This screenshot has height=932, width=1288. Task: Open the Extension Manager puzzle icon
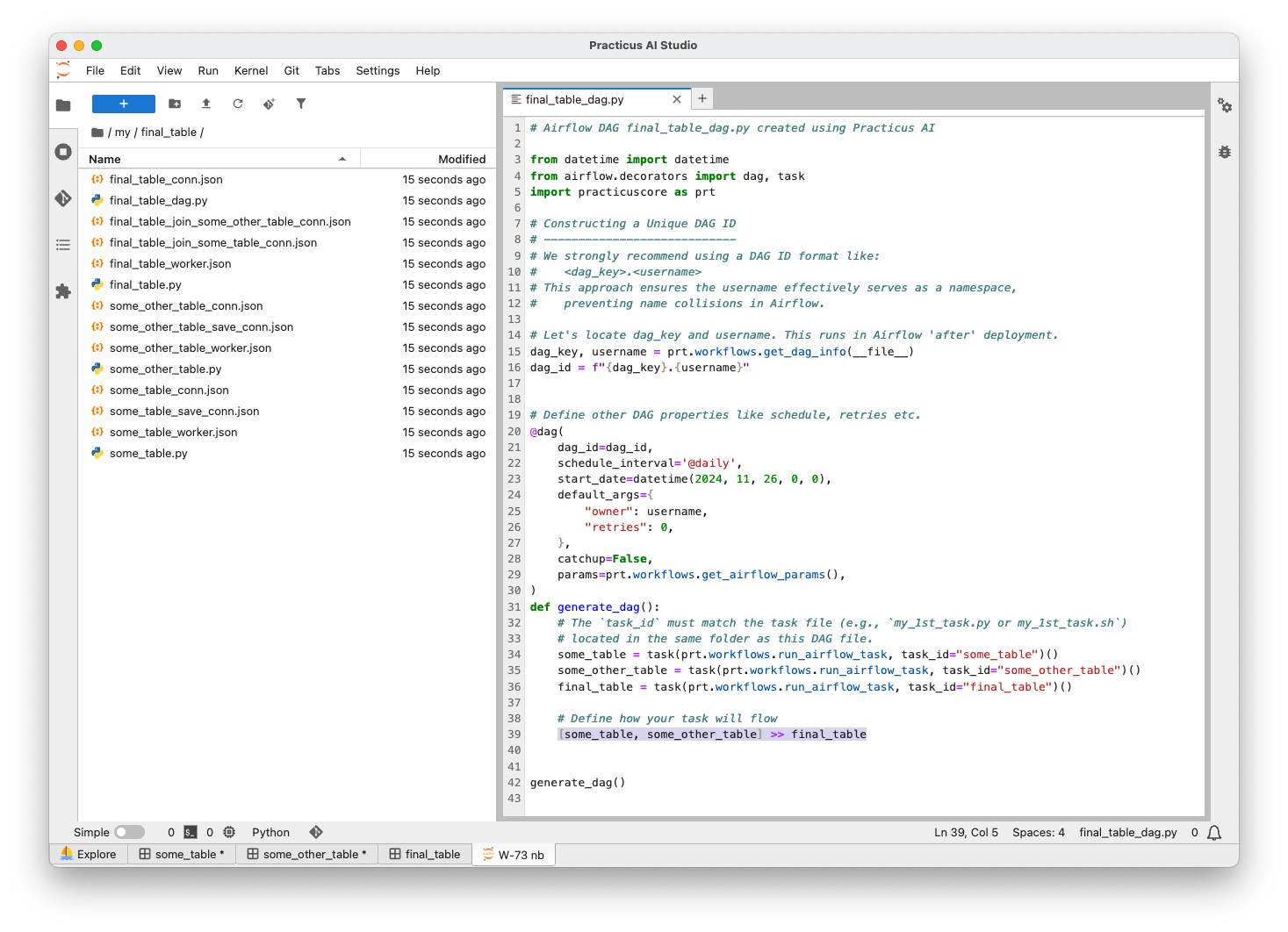click(63, 291)
